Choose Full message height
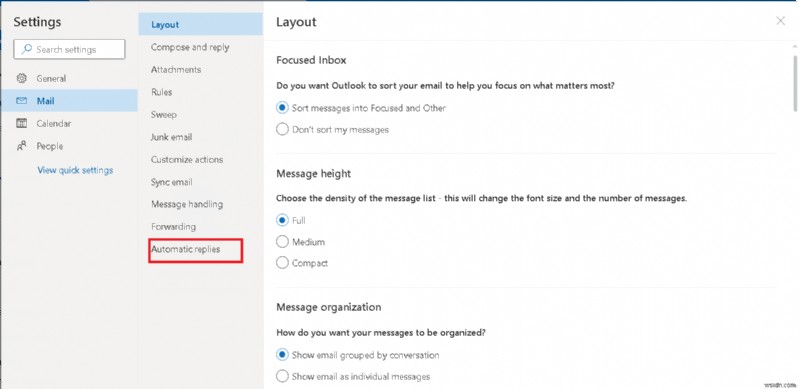The height and width of the screenshot is (389, 800). pos(282,221)
